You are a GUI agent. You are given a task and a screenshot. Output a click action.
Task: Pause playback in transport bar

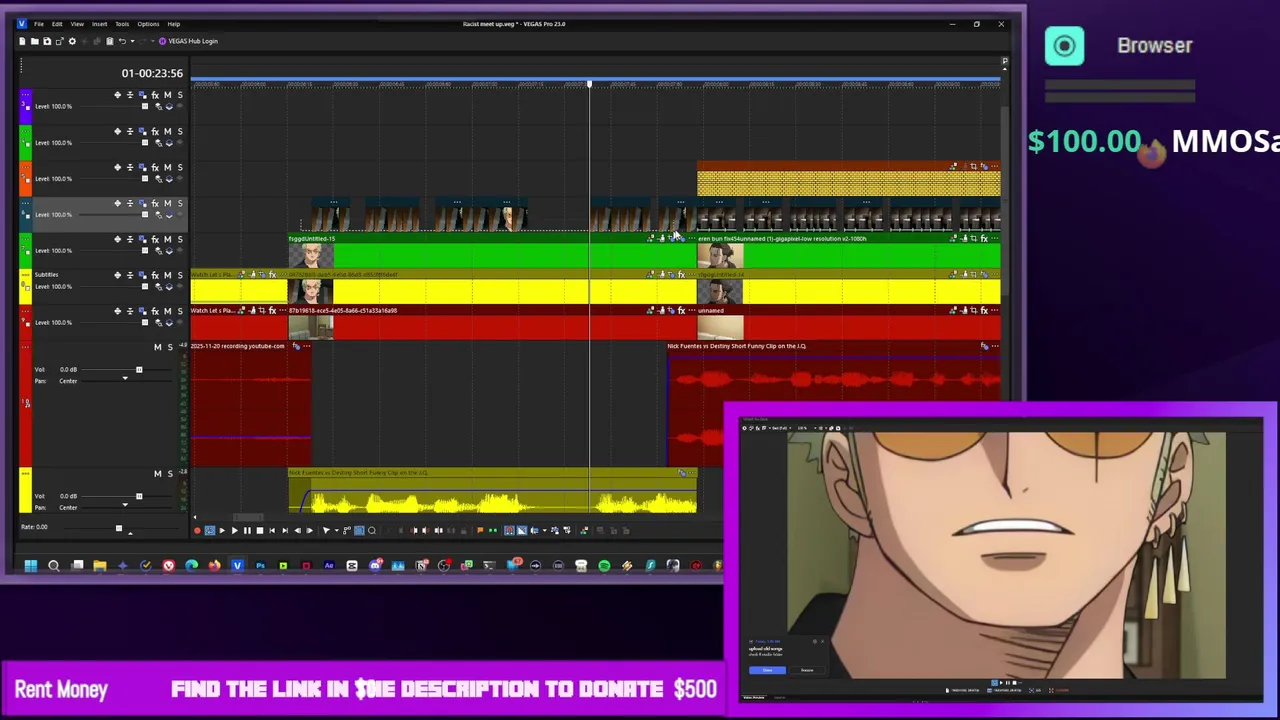[x=247, y=531]
